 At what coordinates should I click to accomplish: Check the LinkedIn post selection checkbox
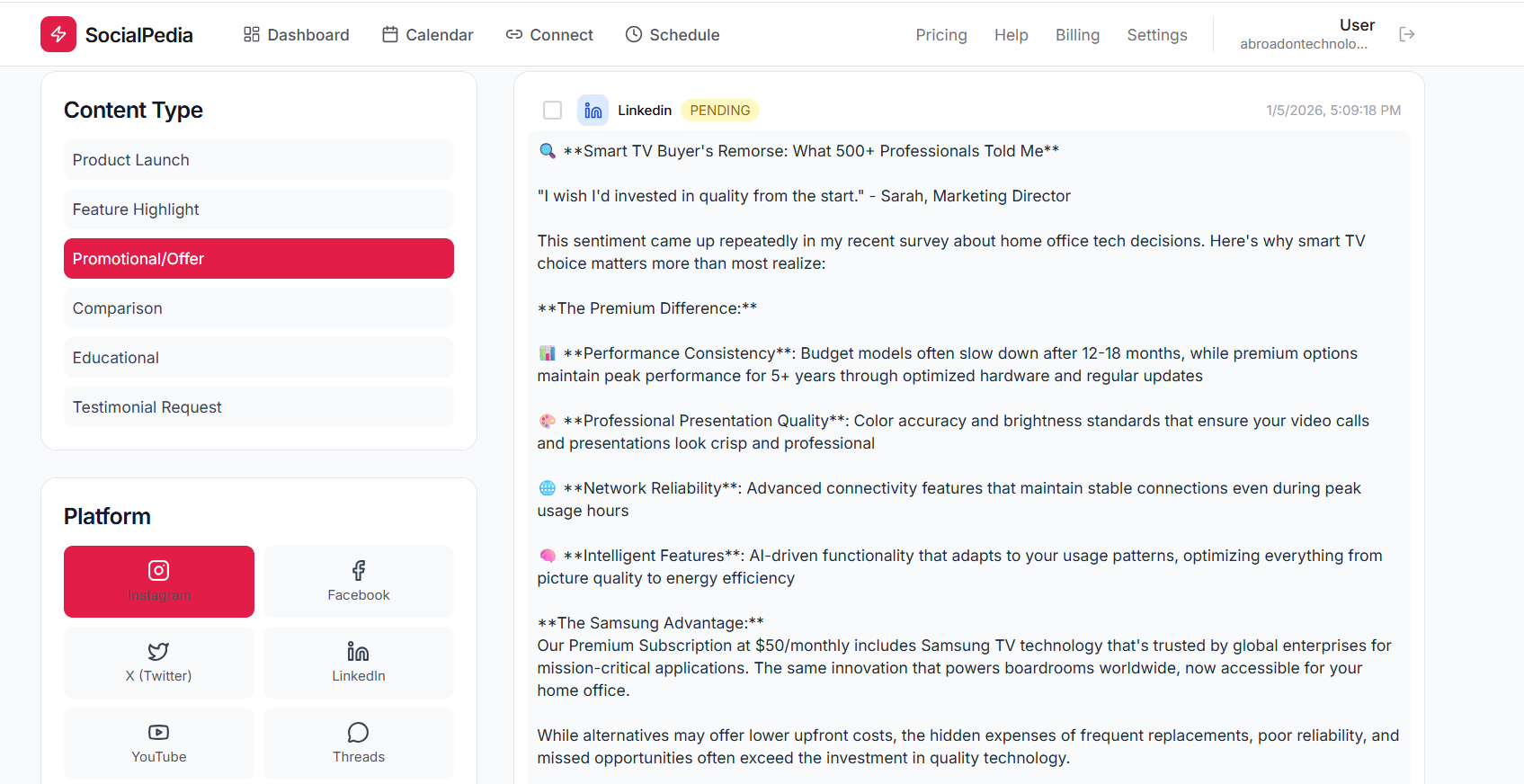pos(553,110)
